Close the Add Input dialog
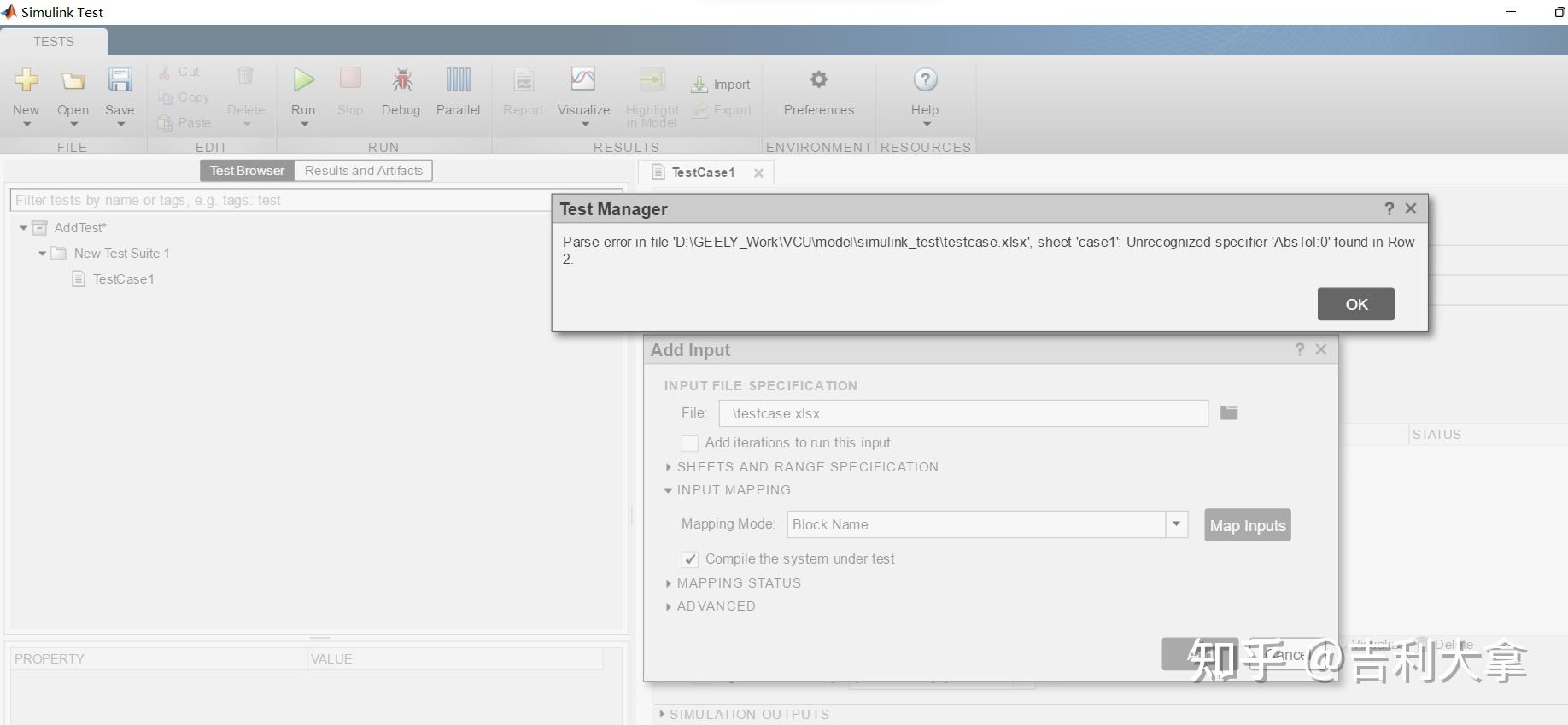This screenshot has width=1568, height=725. click(1321, 349)
